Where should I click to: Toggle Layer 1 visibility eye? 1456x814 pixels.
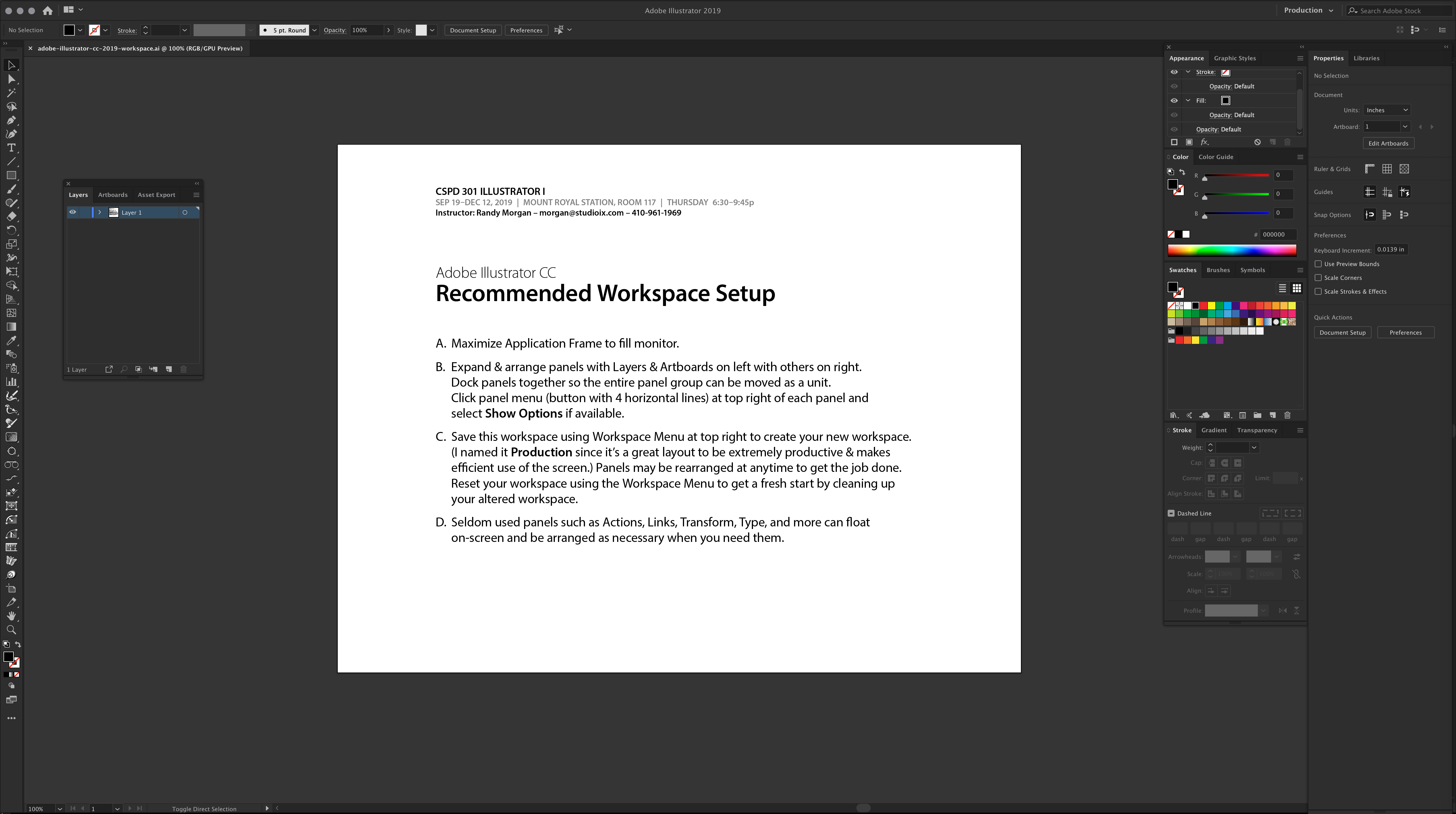pos(73,212)
